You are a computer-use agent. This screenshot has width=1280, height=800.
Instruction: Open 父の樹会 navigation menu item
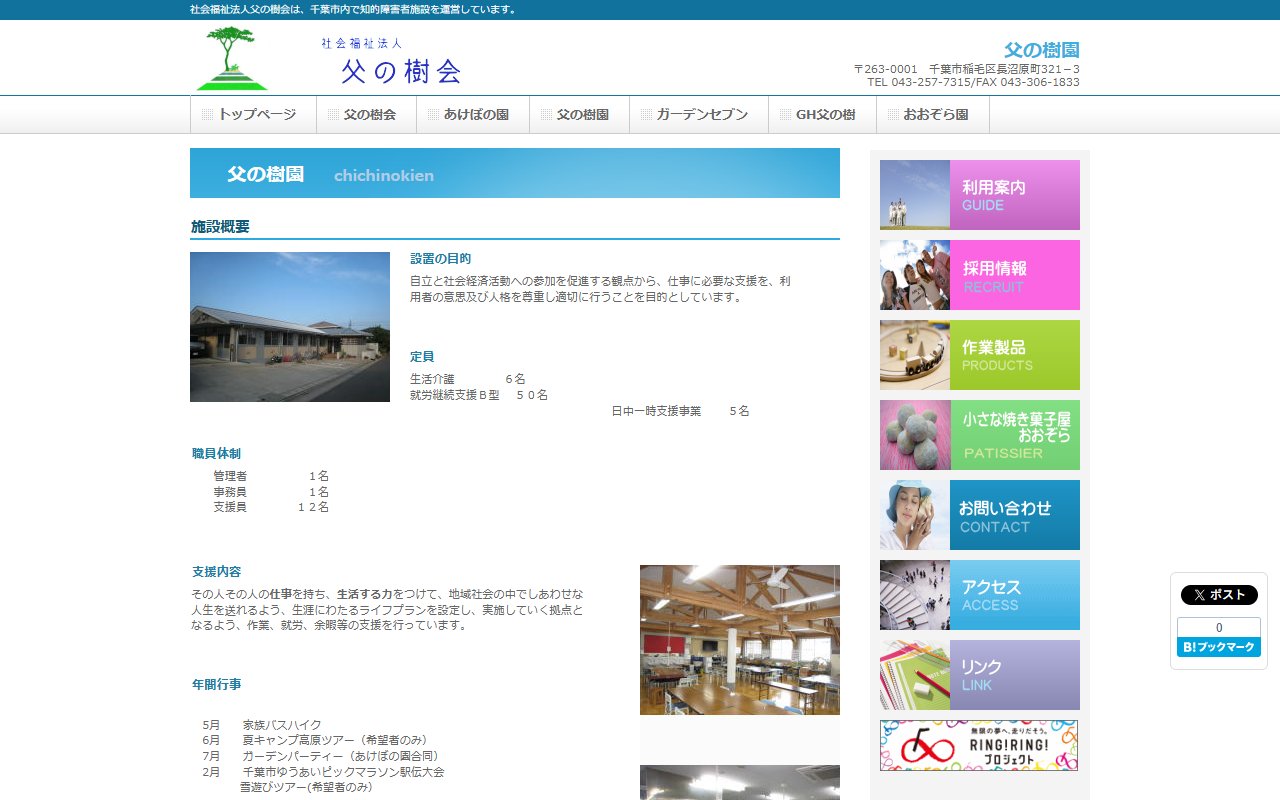[366, 115]
